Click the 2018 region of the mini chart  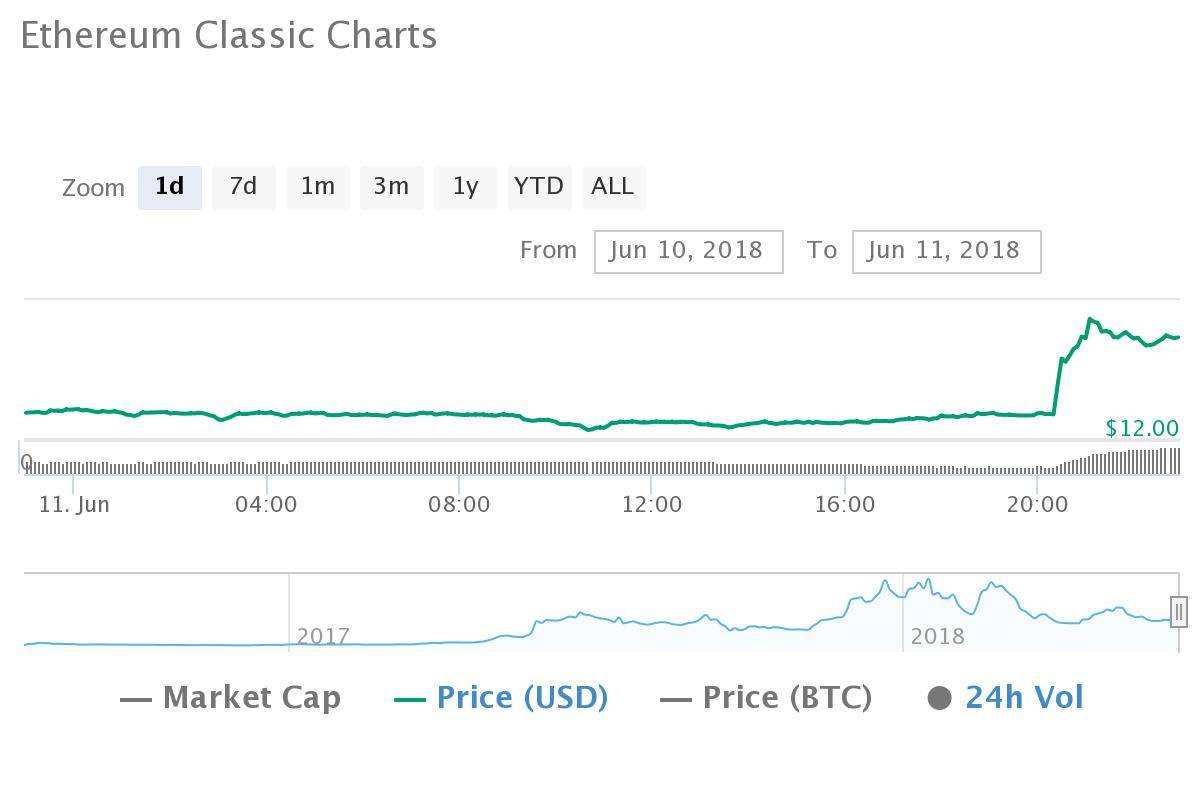tap(938, 636)
